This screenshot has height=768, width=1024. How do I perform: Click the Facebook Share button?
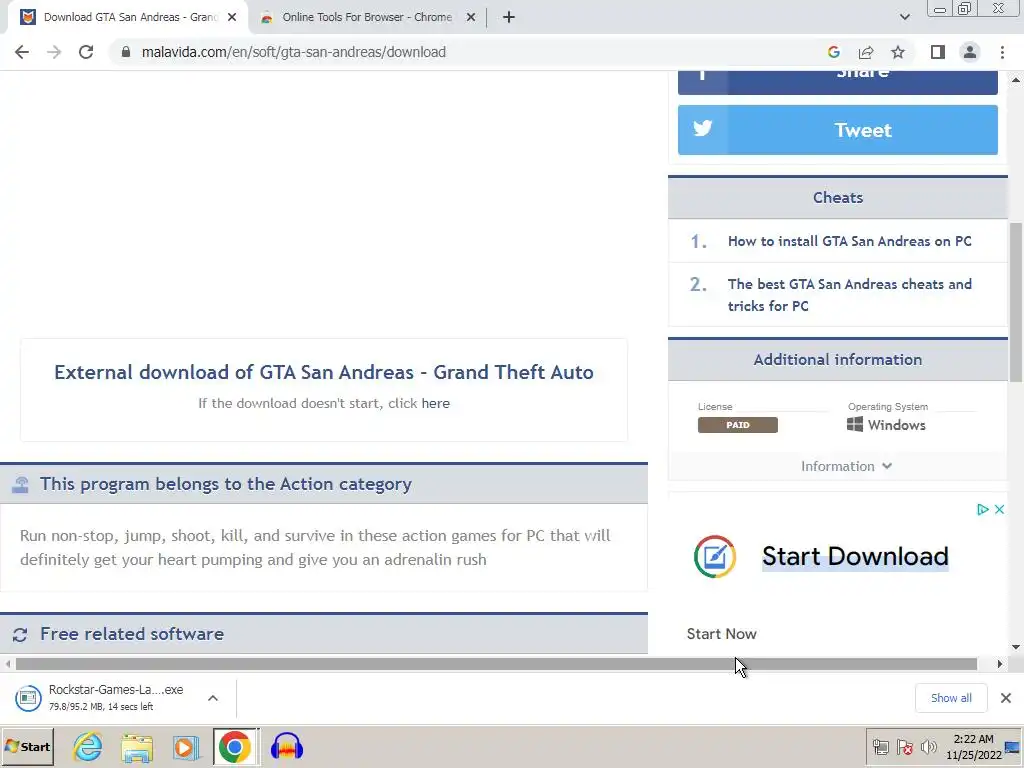(x=838, y=82)
